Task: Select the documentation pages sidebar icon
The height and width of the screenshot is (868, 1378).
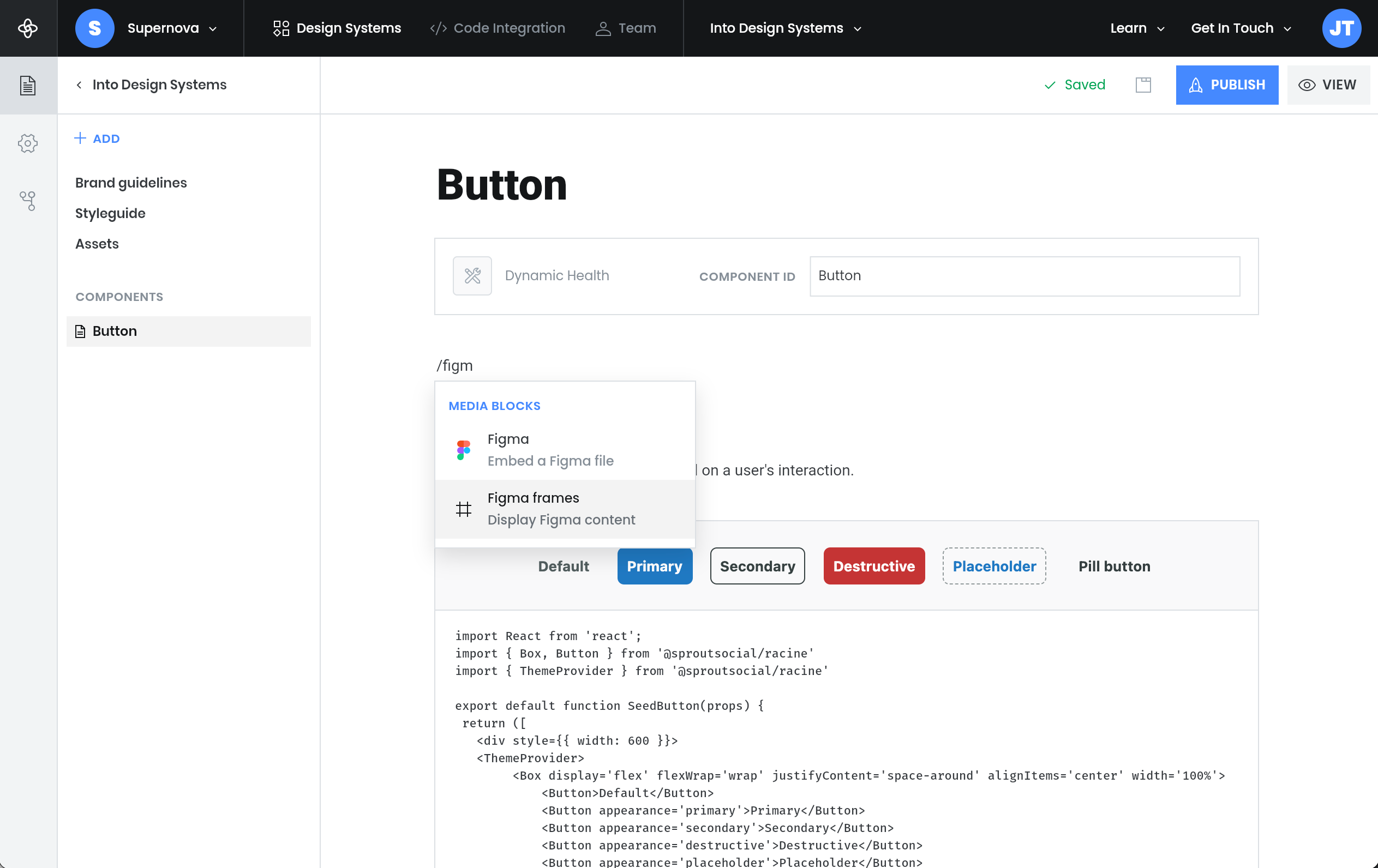Action: pos(28,85)
